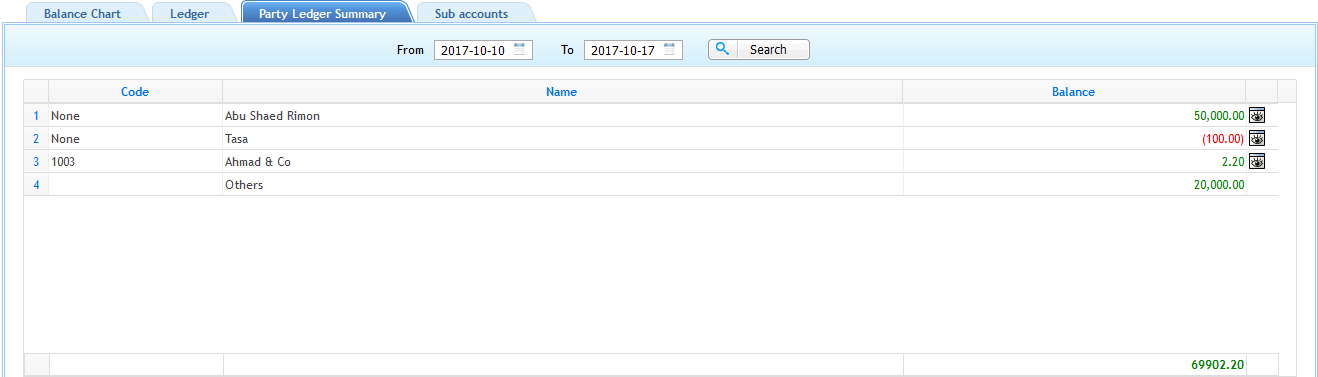
Task: Click the 50,000.00 balance value
Action: 1219,116
